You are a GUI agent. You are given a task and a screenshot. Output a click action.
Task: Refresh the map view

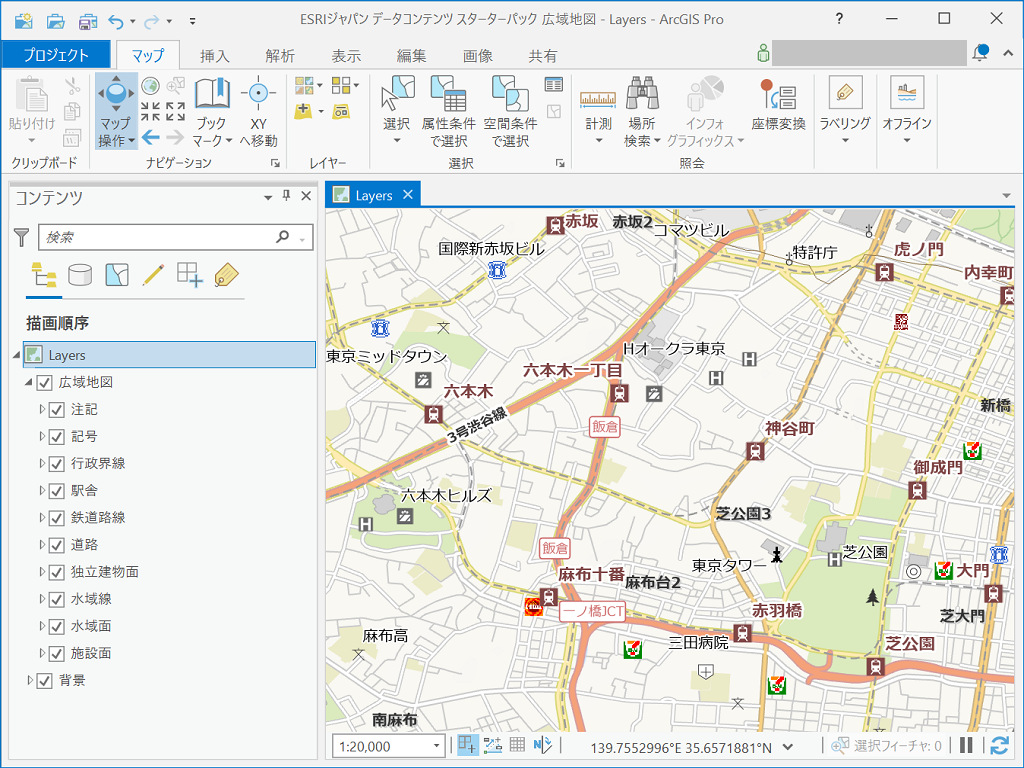click(998, 745)
